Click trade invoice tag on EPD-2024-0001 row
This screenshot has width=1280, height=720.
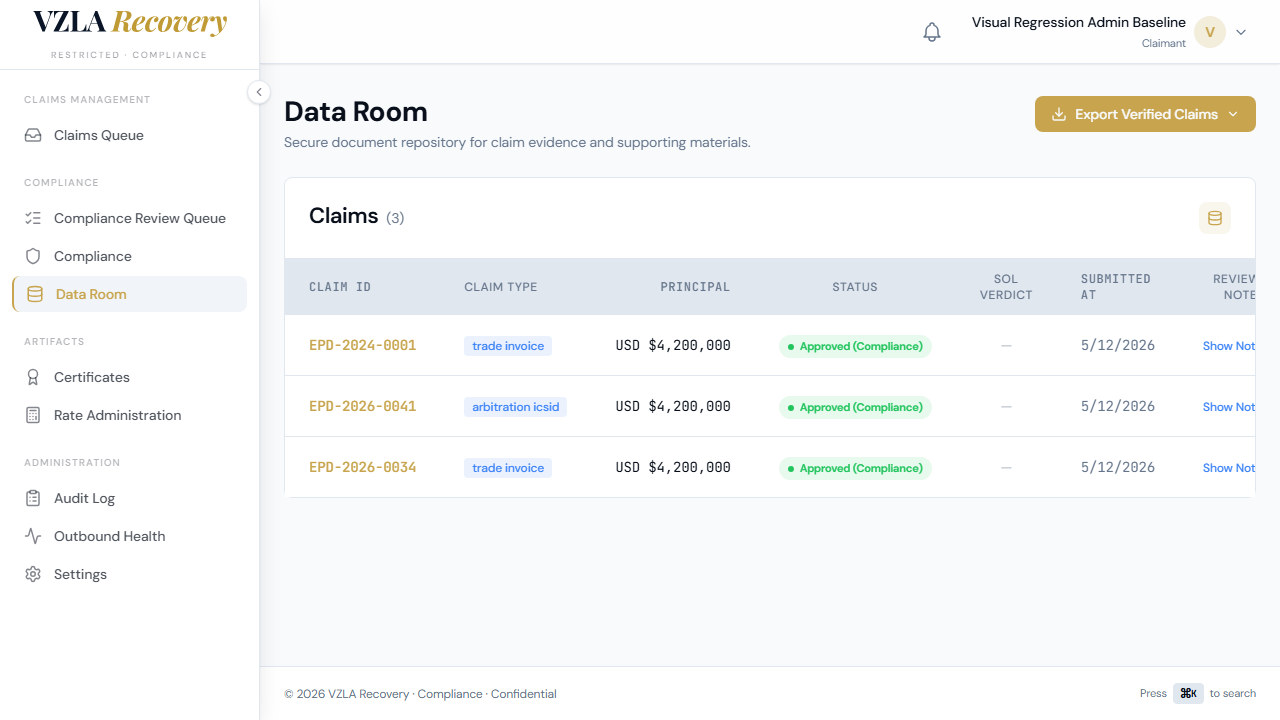pos(508,346)
